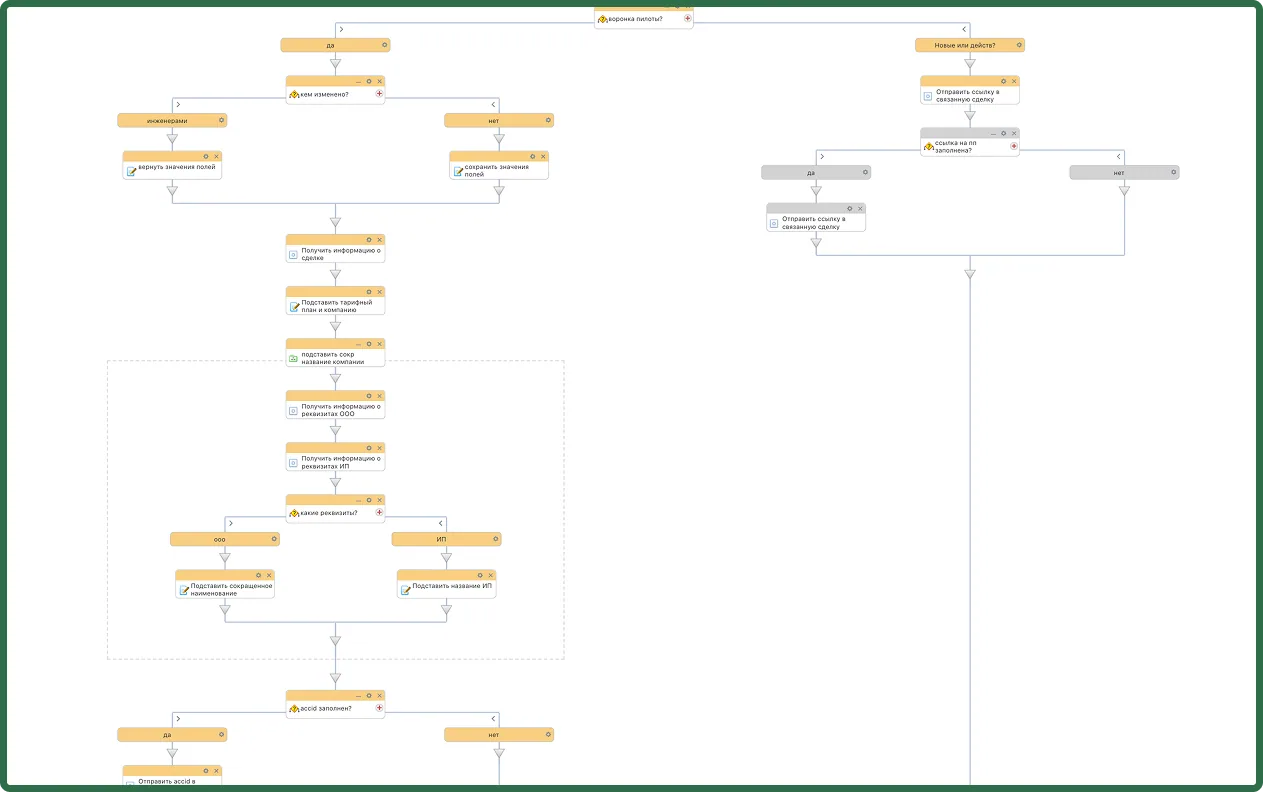Open settings of 'Получить информацию о сделке' activity
This screenshot has height=792, width=1263.
coord(369,240)
